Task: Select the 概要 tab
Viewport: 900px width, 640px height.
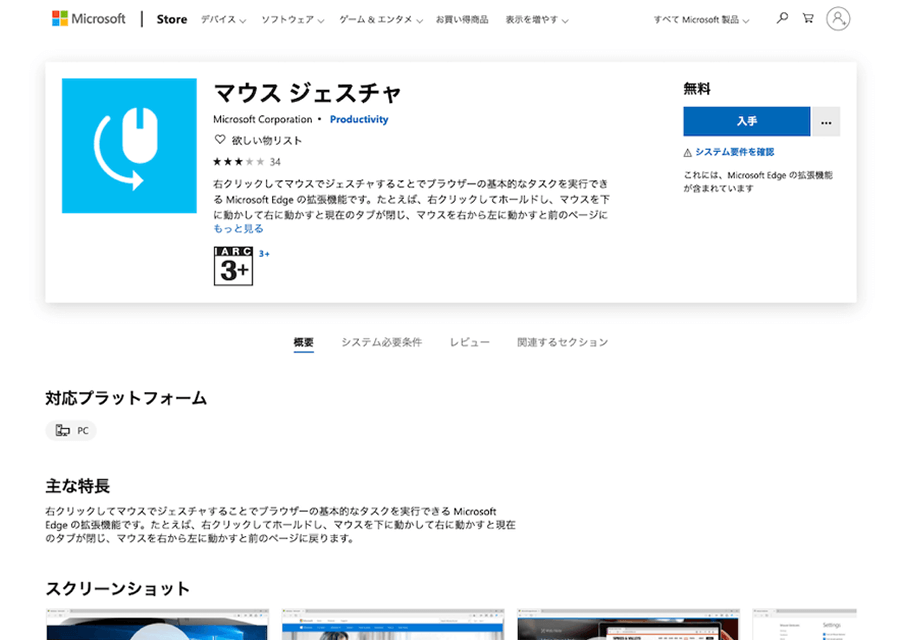Action: [304, 343]
